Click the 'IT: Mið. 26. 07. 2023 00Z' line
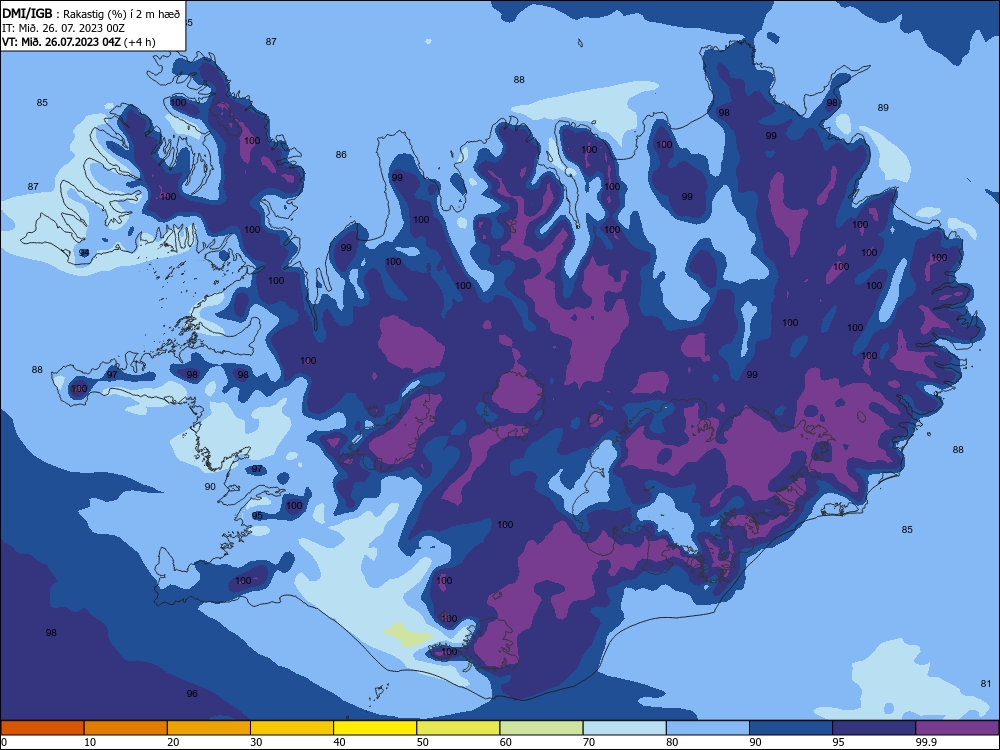 63,28
